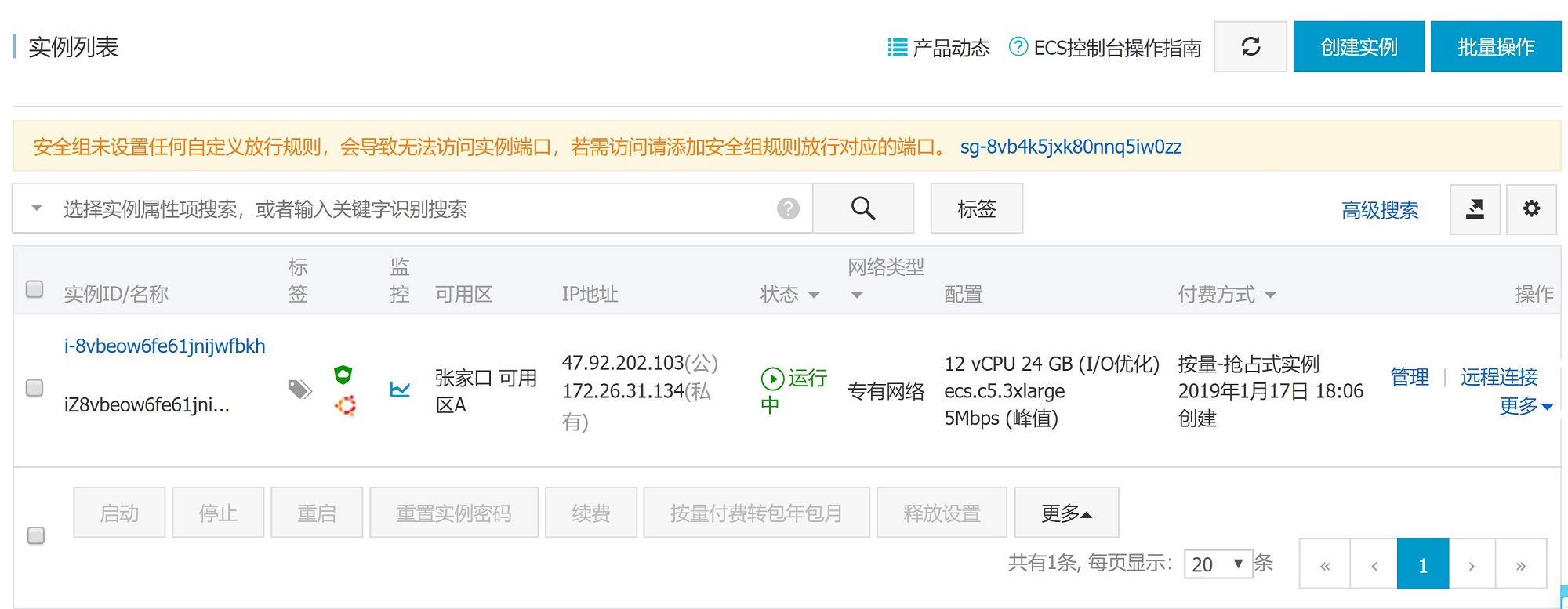Click the magnifier search icon button
1568x609 pixels.
click(863, 208)
